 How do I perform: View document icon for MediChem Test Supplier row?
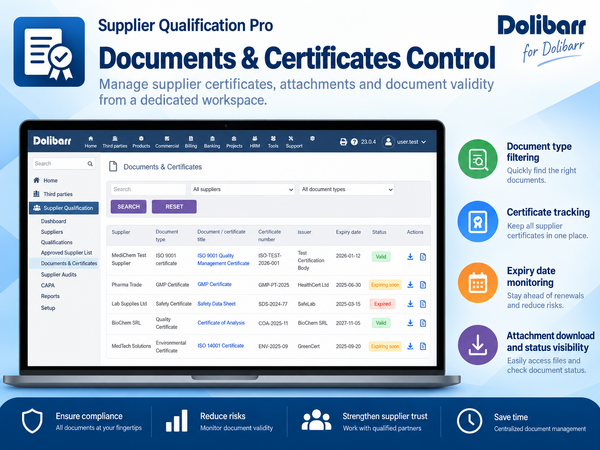pos(423,257)
